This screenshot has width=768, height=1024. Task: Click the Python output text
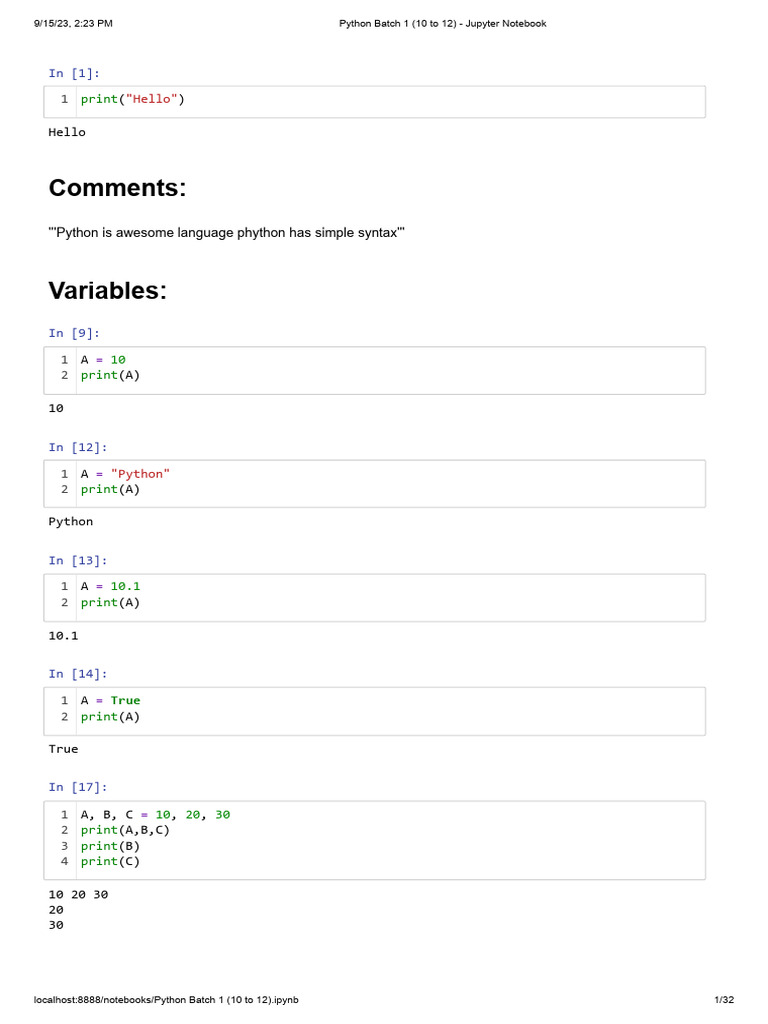tap(71, 521)
